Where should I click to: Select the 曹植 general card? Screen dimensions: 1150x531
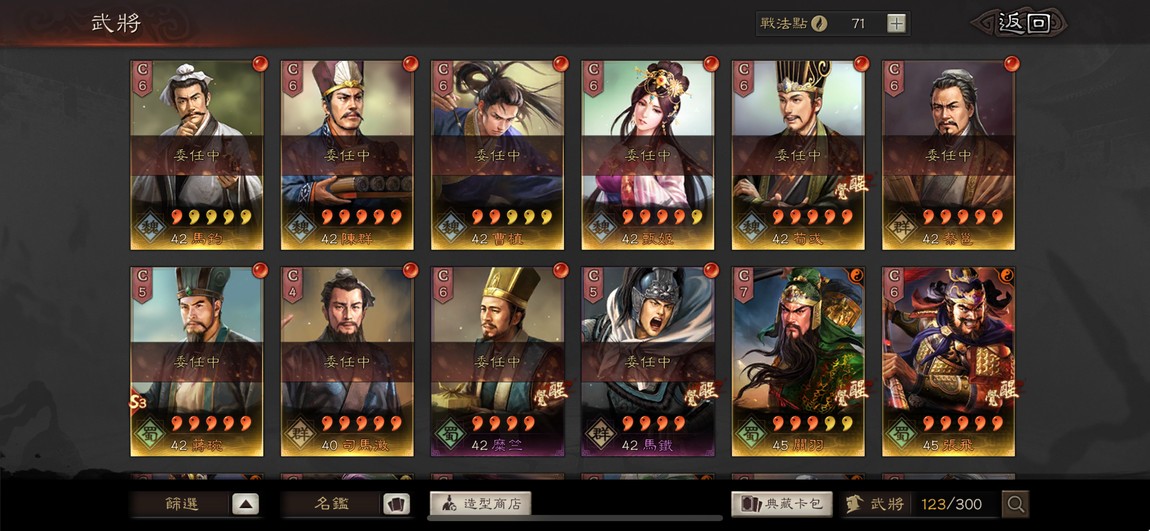pos(497,155)
